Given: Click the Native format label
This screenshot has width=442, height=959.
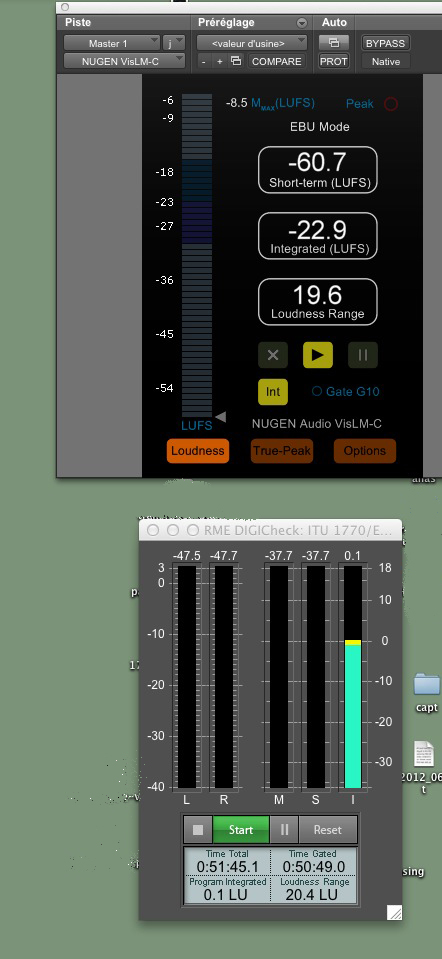Looking at the screenshot, I should 385,61.
